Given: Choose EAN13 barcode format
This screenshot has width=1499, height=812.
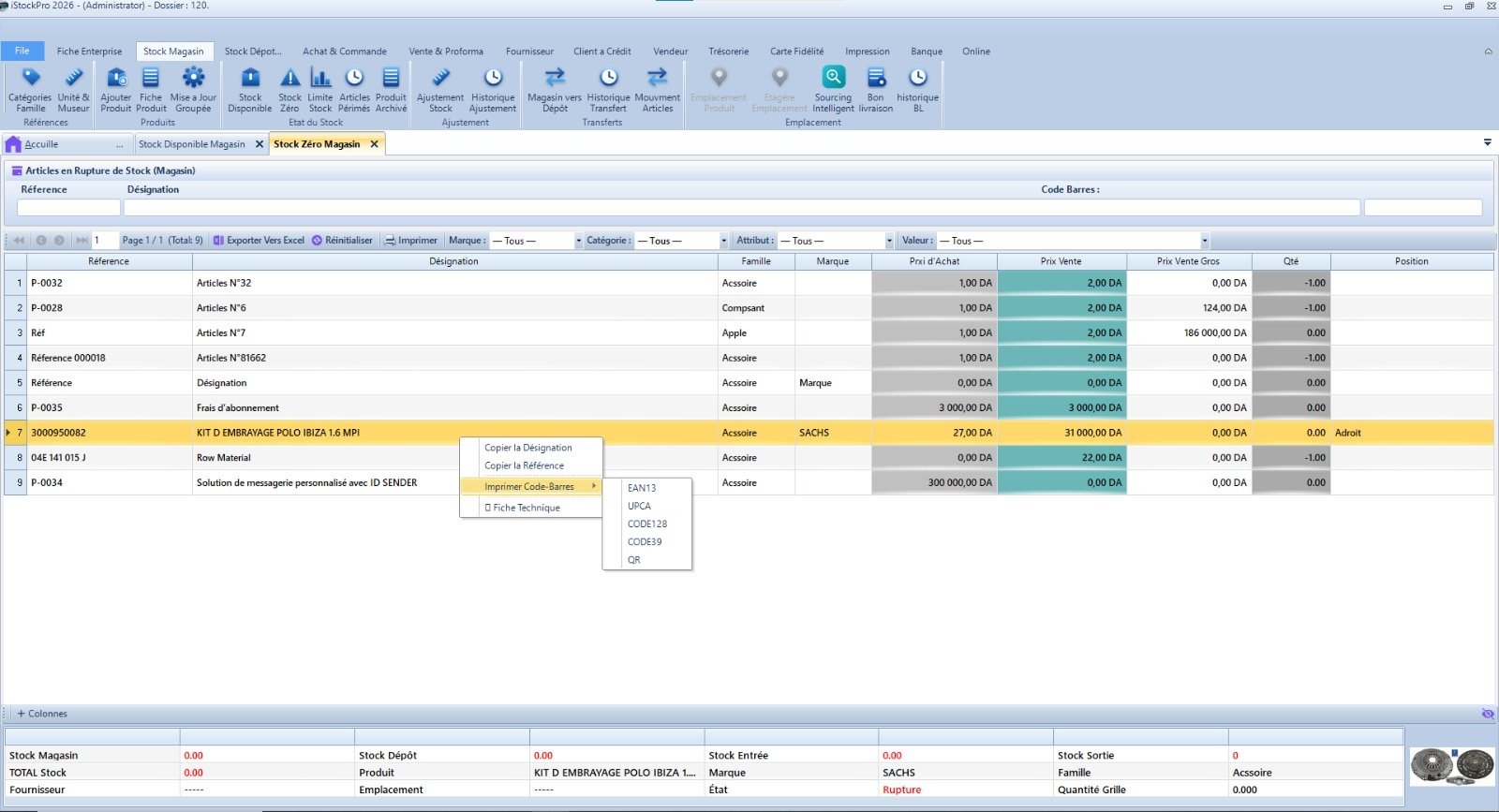Looking at the screenshot, I should point(642,488).
